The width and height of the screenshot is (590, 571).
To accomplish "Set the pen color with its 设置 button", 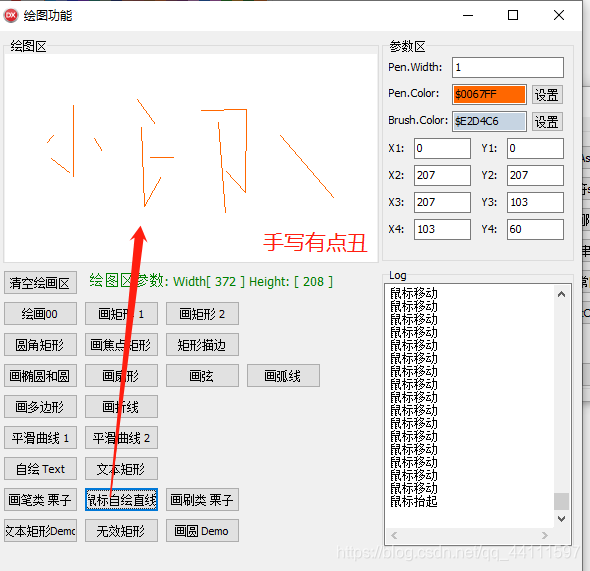I will point(547,95).
